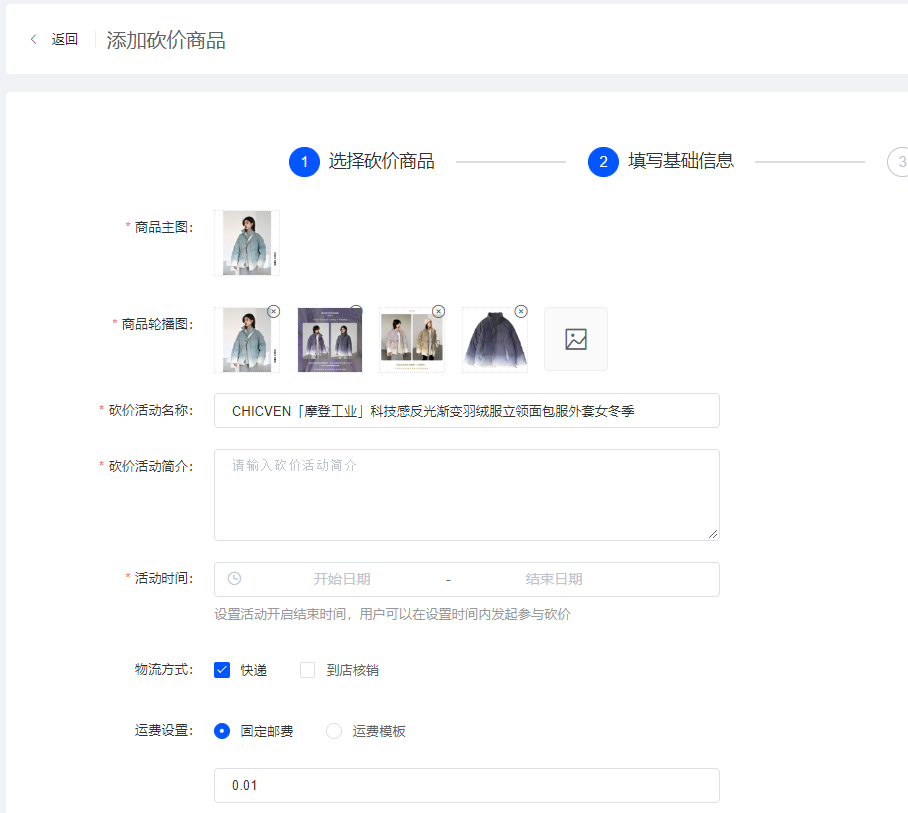Select the step 3 circle

coord(899,162)
